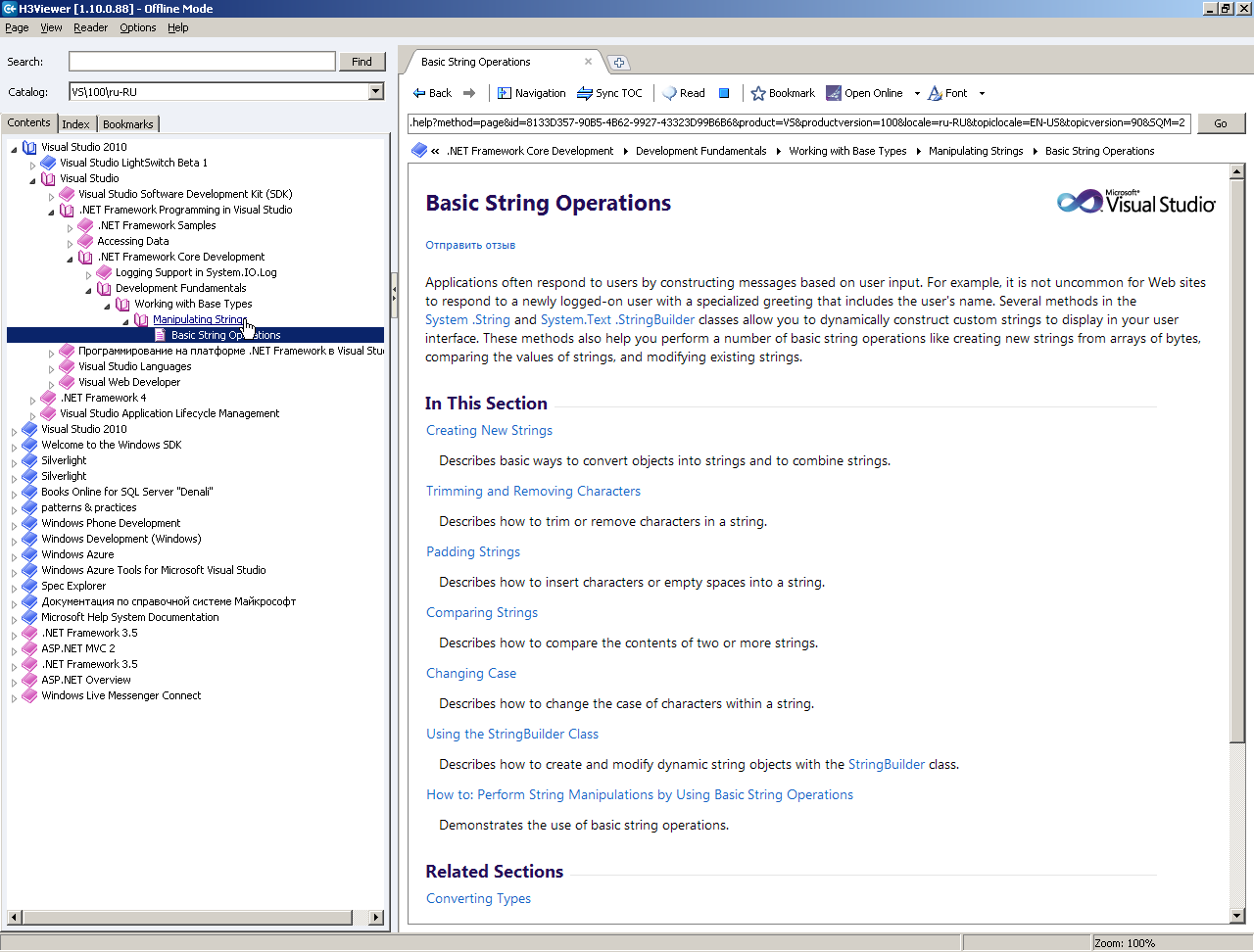Expand the Logging Support in System.IO.Log node
1254x952 pixels.
[x=88, y=274]
